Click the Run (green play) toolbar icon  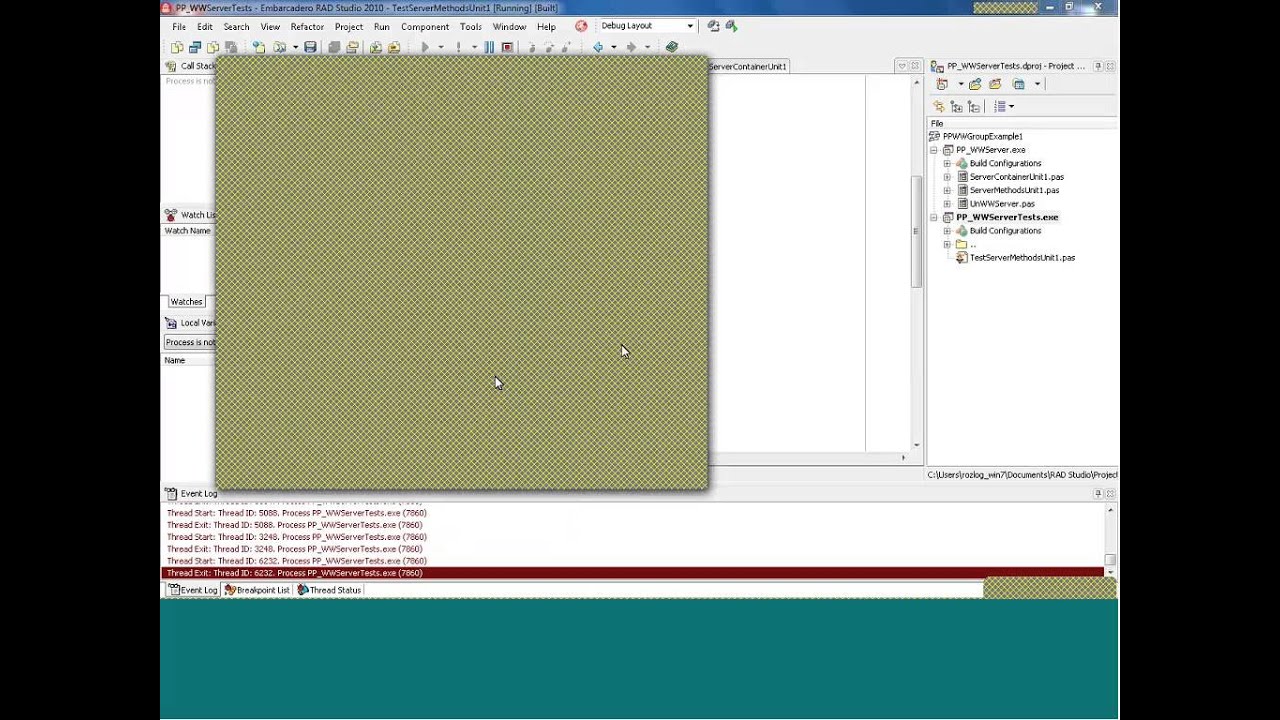tap(425, 47)
